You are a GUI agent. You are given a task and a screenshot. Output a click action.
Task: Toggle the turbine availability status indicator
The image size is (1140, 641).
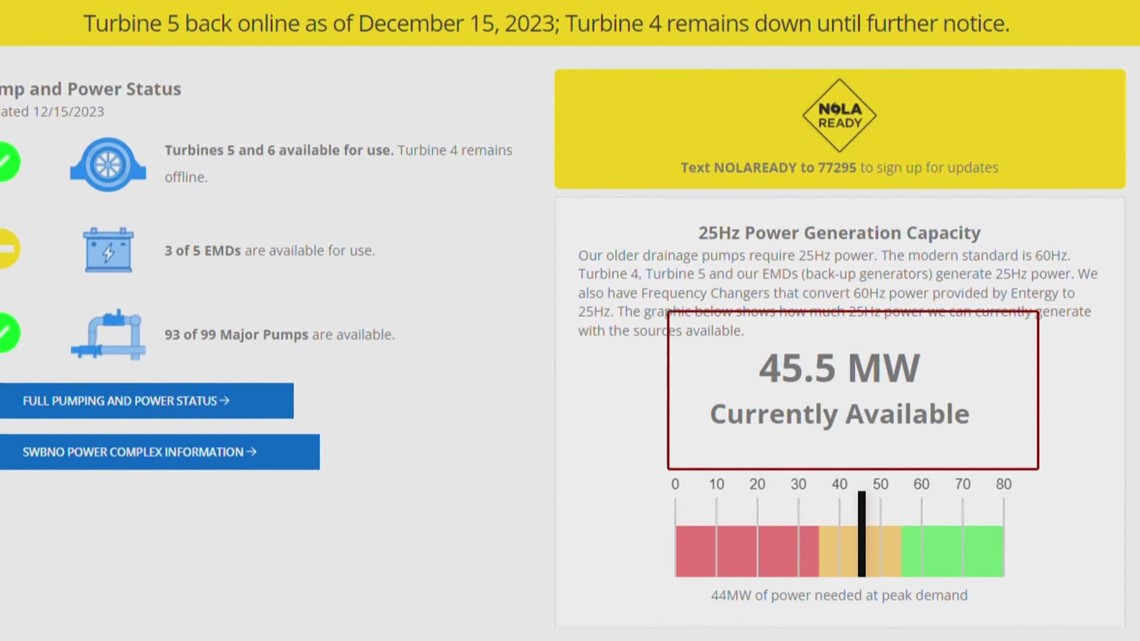5,161
